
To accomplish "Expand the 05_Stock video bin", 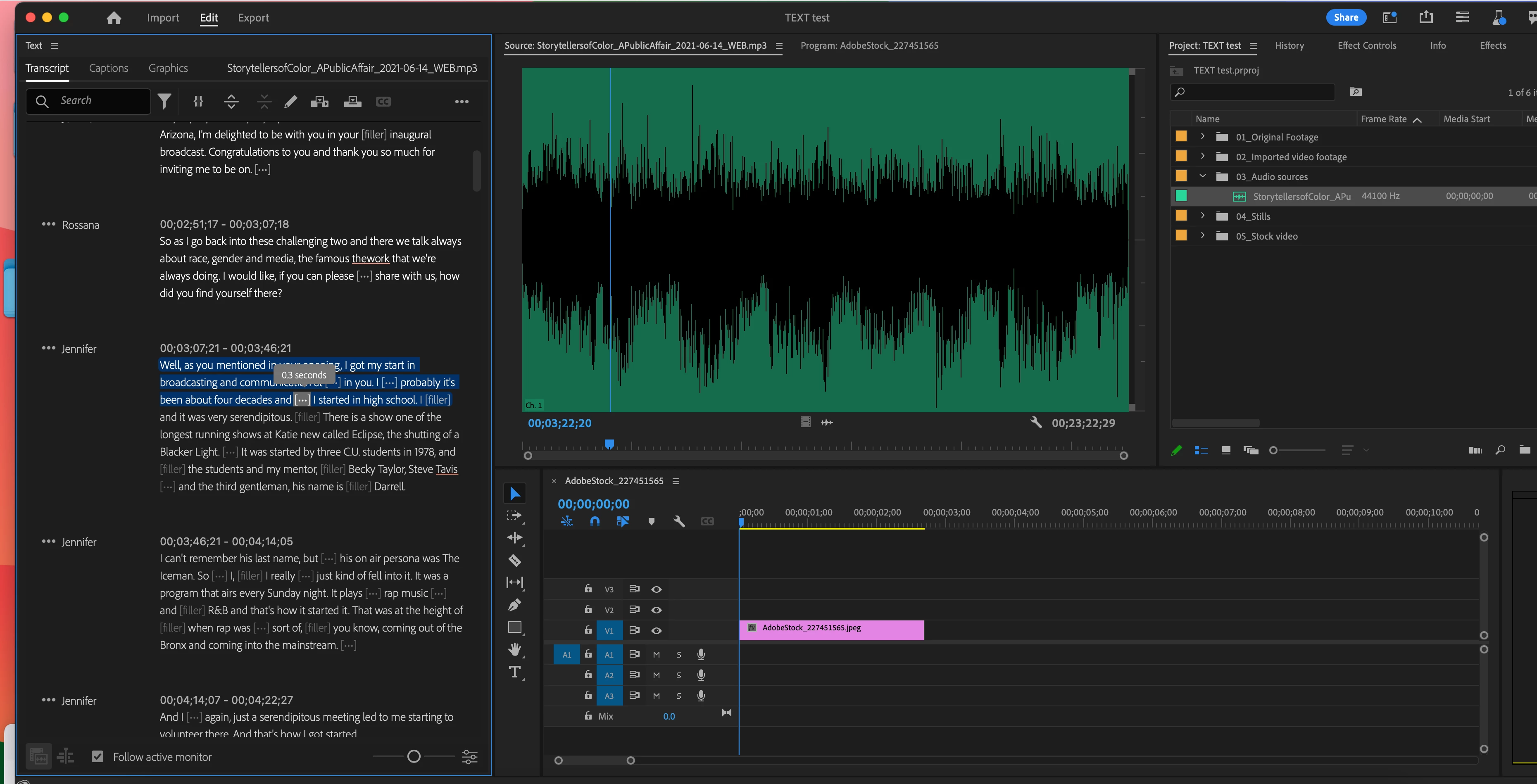I will tap(1203, 236).
